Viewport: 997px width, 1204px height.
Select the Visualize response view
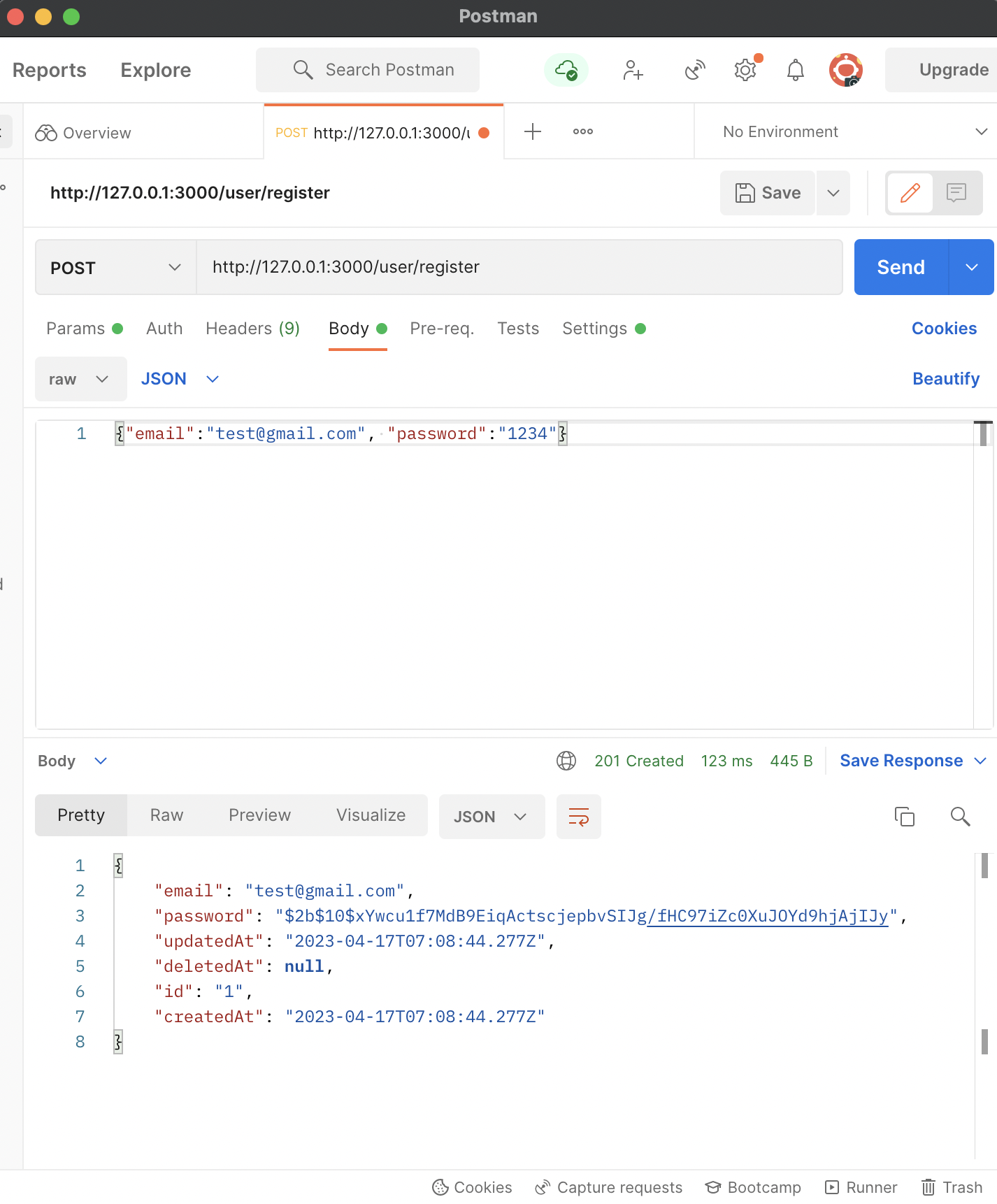[x=371, y=815]
